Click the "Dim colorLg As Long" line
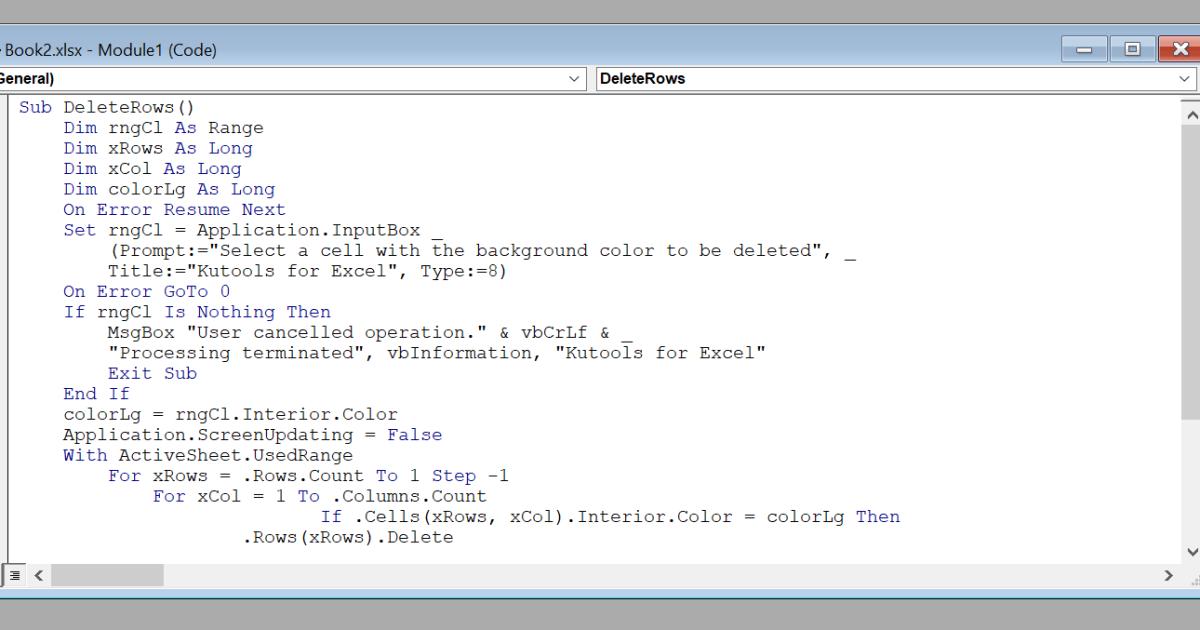The width and height of the screenshot is (1200, 630). coord(169,189)
